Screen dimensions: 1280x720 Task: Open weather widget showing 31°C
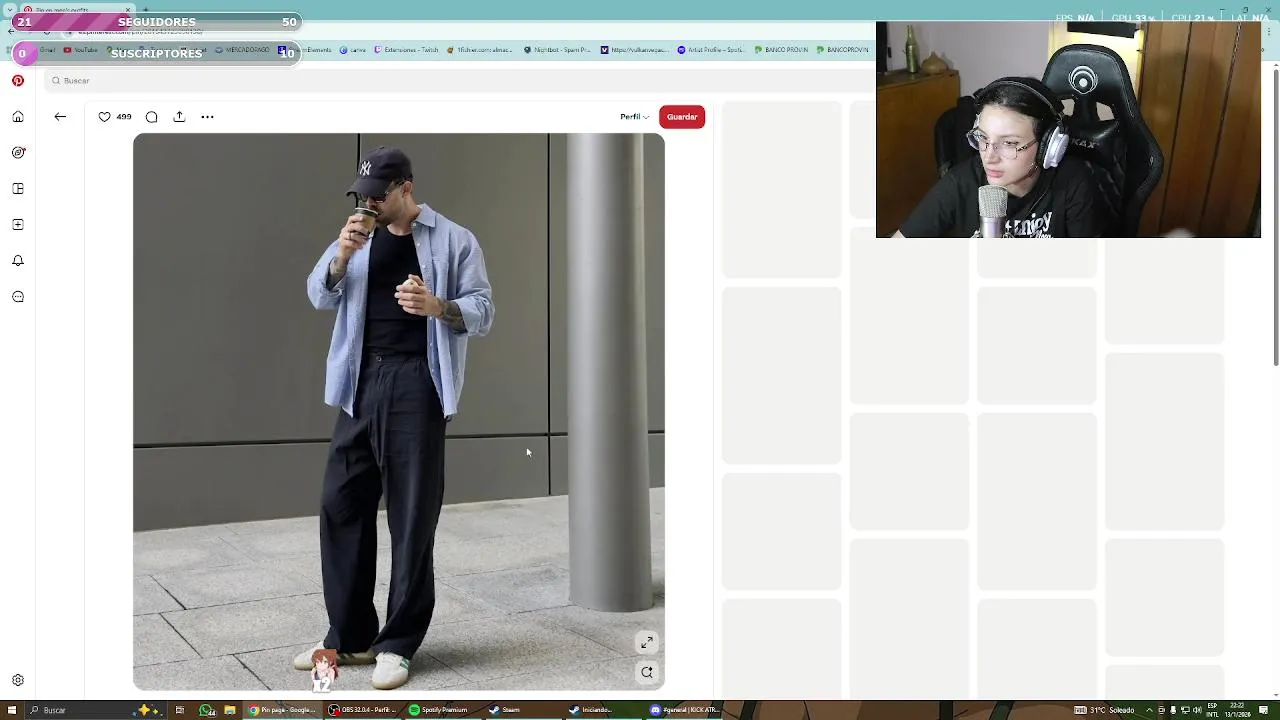coord(1105,710)
